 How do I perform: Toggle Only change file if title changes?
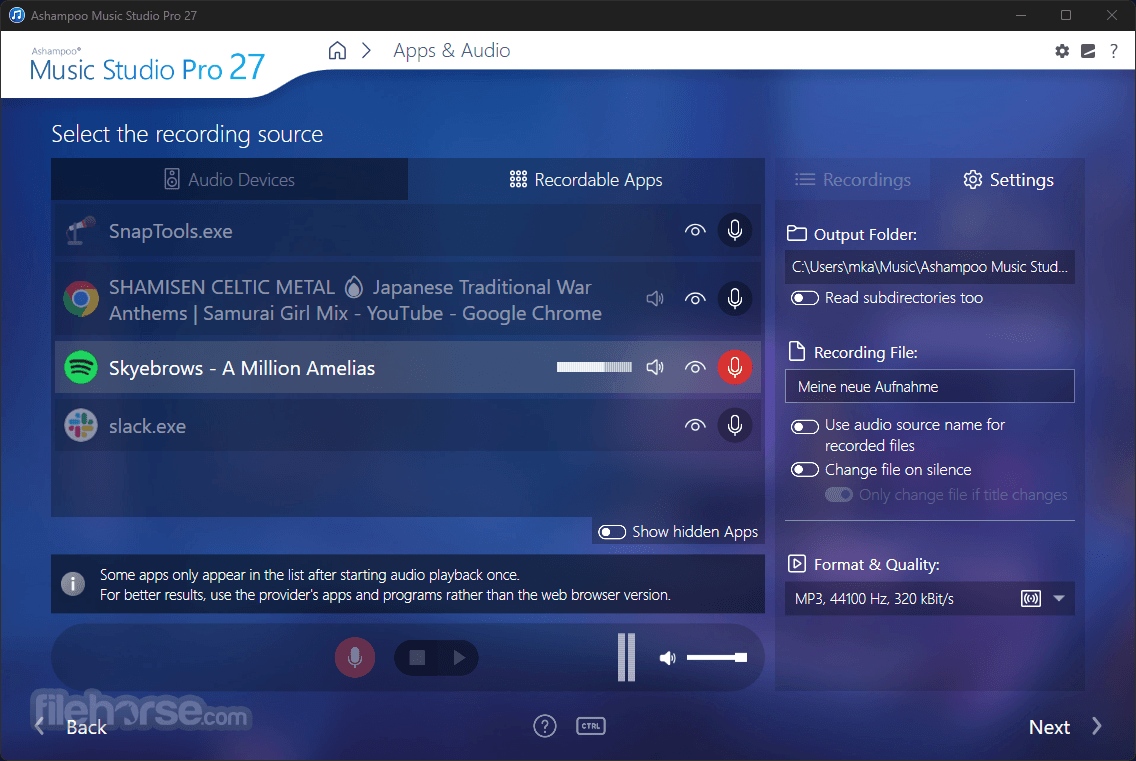[x=839, y=494]
